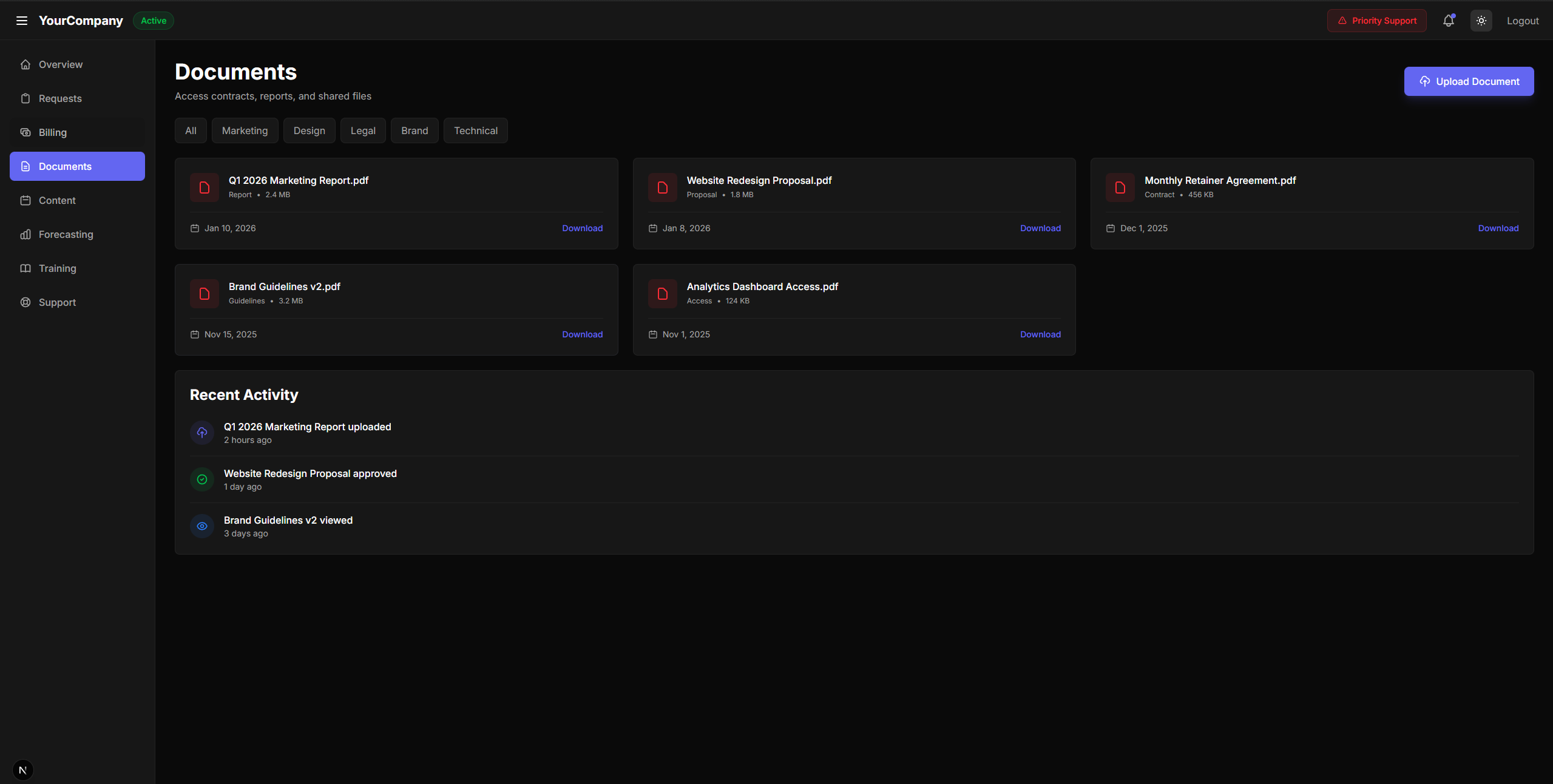Viewport: 1553px width, 784px height.
Task: Open the notifications bell
Action: tap(1448, 21)
